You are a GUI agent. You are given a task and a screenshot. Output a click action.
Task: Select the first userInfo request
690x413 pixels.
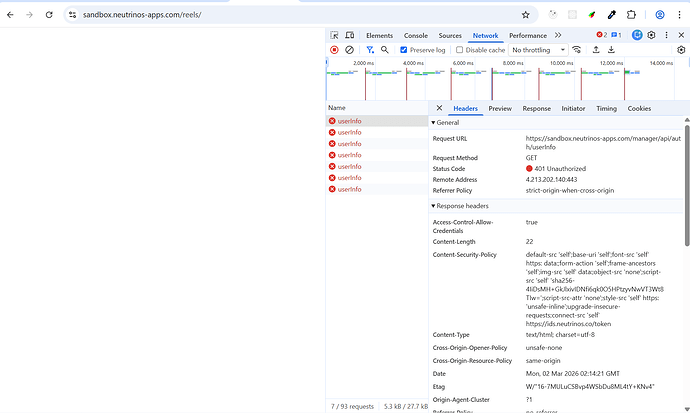(x=377, y=121)
